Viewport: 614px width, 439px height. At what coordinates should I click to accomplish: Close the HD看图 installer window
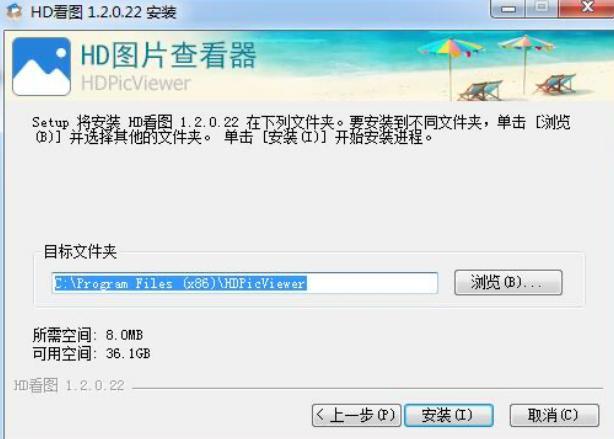click(587, 8)
